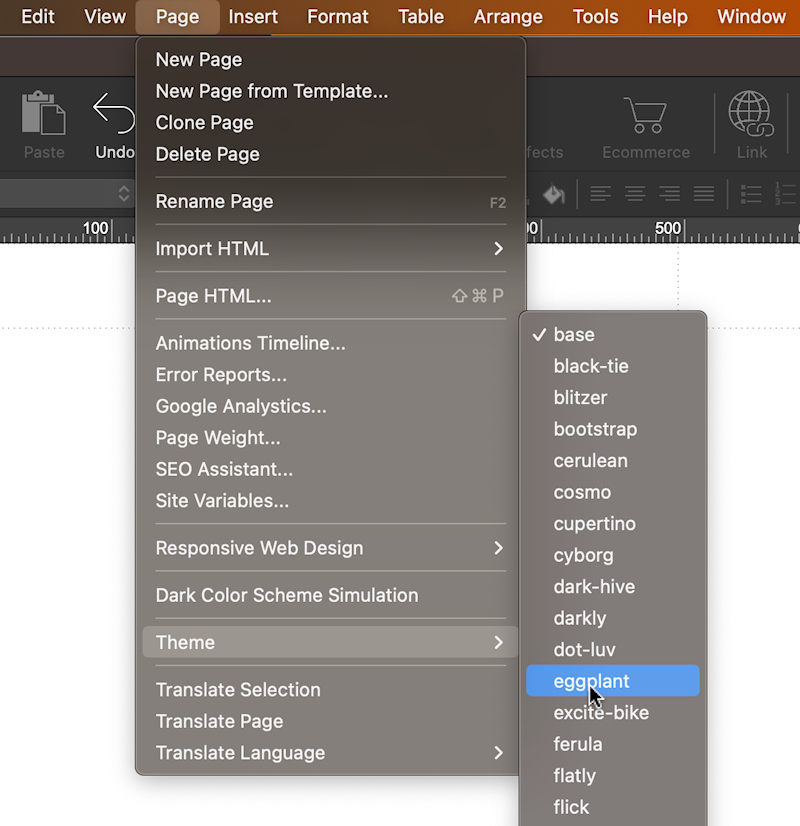
Task: Open the Ecommerce cart icon
Action: [x=645, y=115]
